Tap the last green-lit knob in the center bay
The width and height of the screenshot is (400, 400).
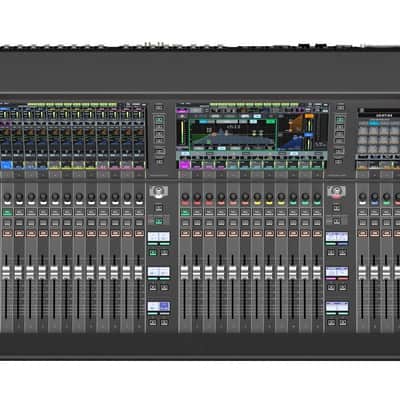(317, 197)
